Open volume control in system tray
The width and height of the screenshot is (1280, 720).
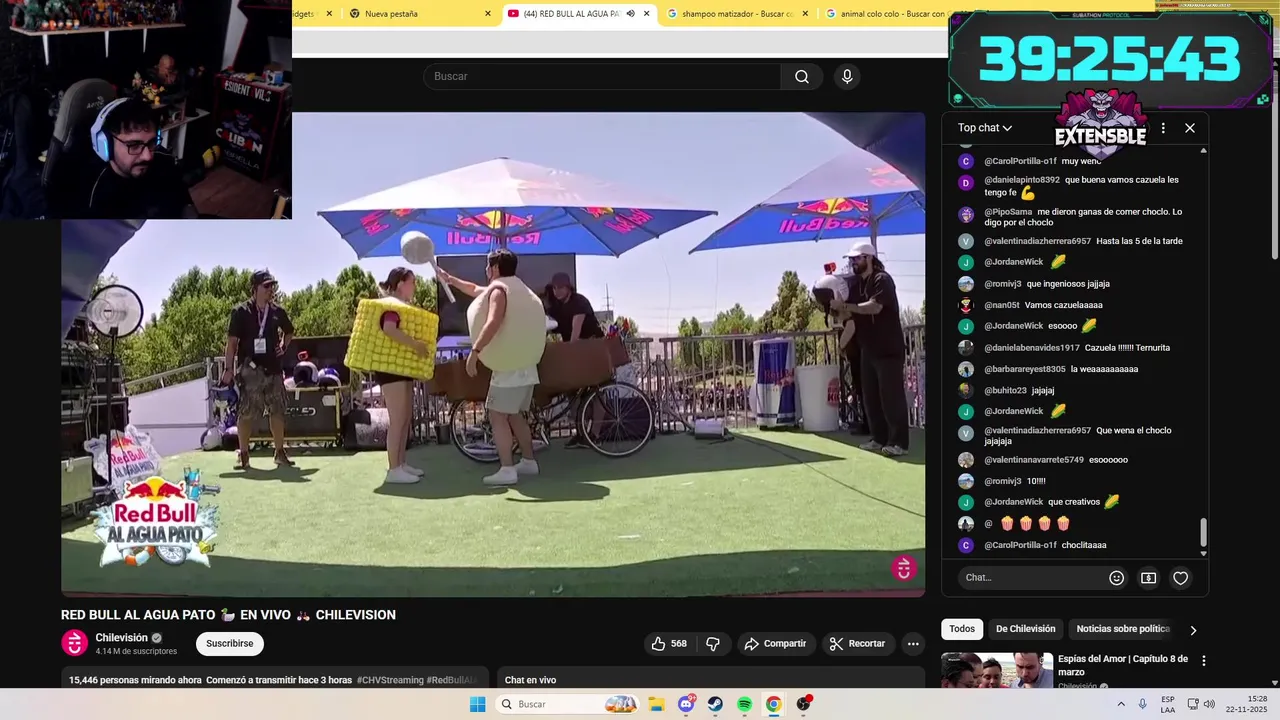click(1209, 704)
